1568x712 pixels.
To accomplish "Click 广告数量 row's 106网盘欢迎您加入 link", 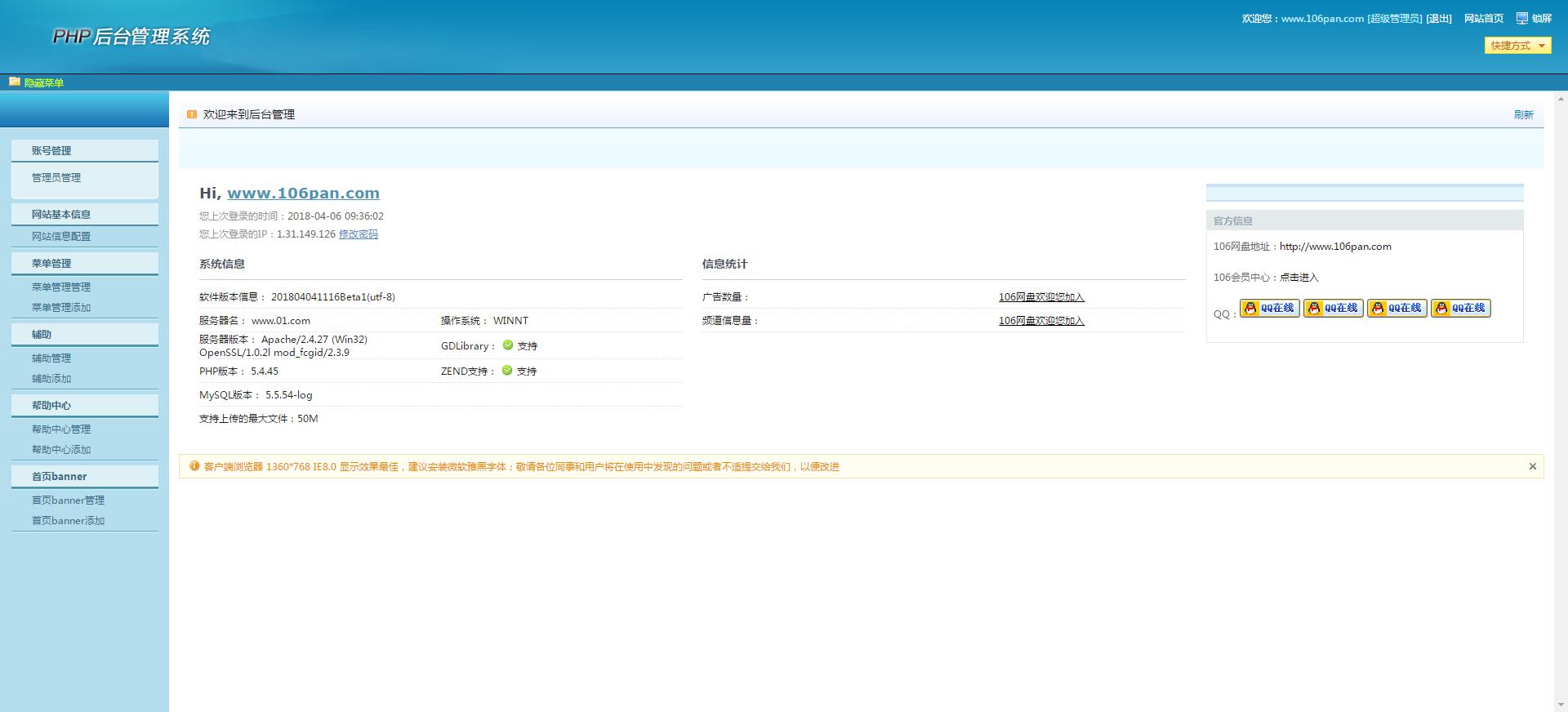I will 1041,296.
